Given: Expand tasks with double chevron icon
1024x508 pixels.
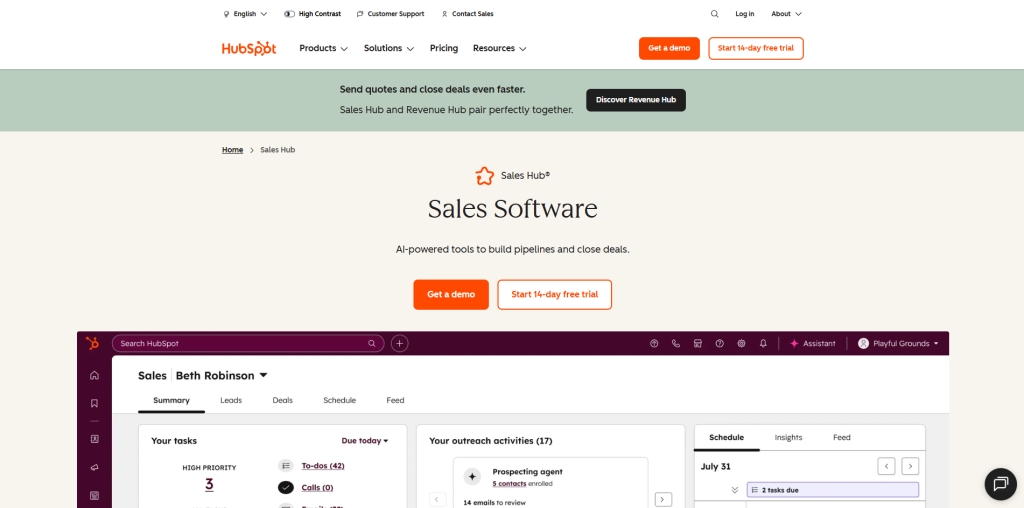Looking at the screenshot, I should (735, 490).
